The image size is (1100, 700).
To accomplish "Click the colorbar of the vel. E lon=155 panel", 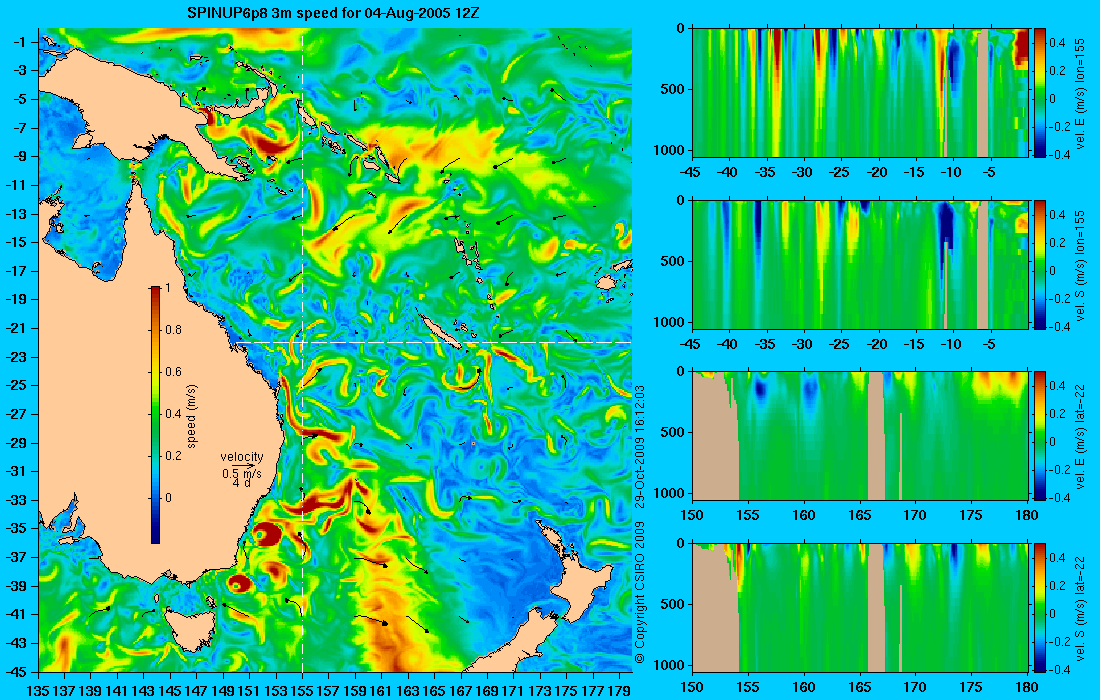I will [x=1039, y=93].
